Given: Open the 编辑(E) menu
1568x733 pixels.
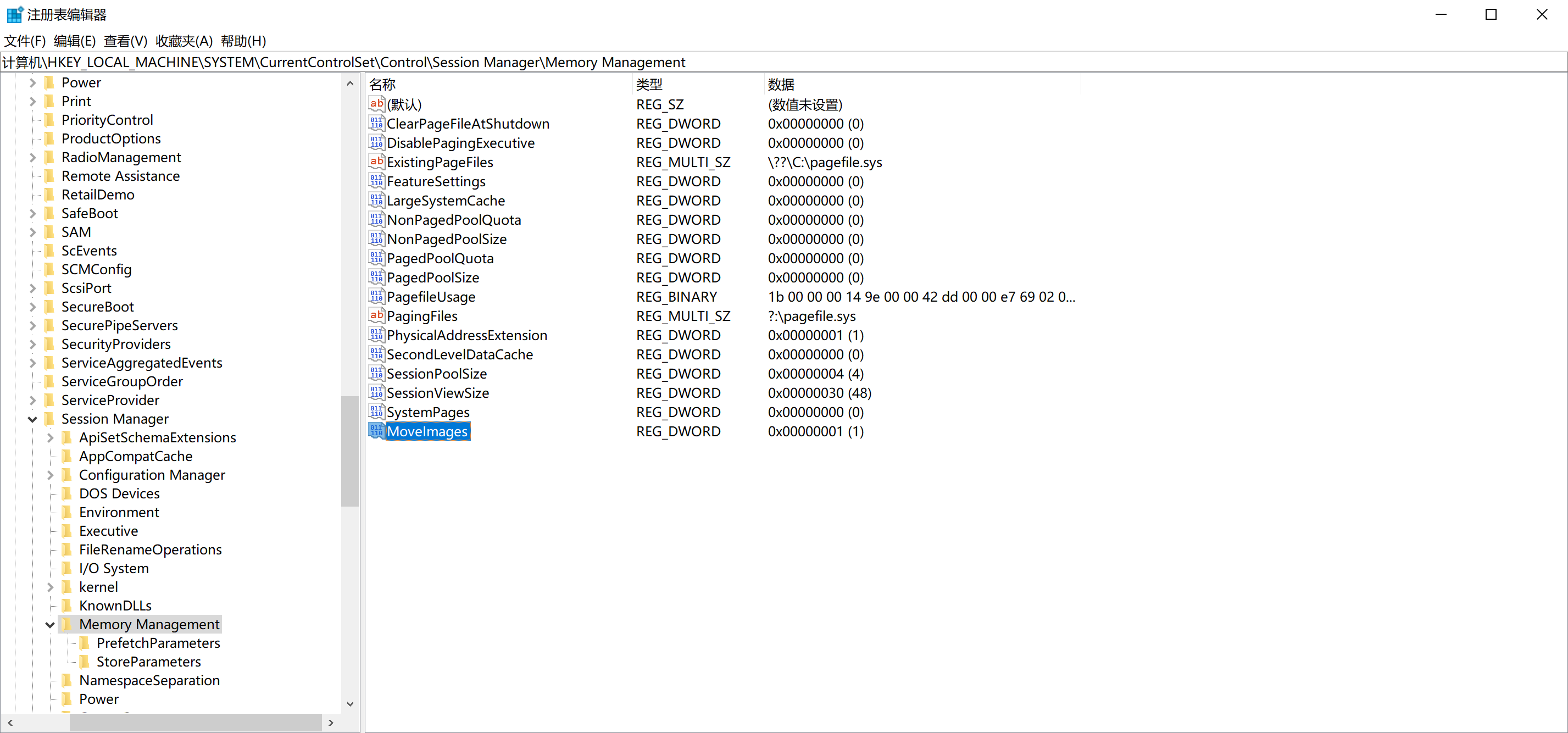Looking at the screenshot, I should [x=74, y=41].
